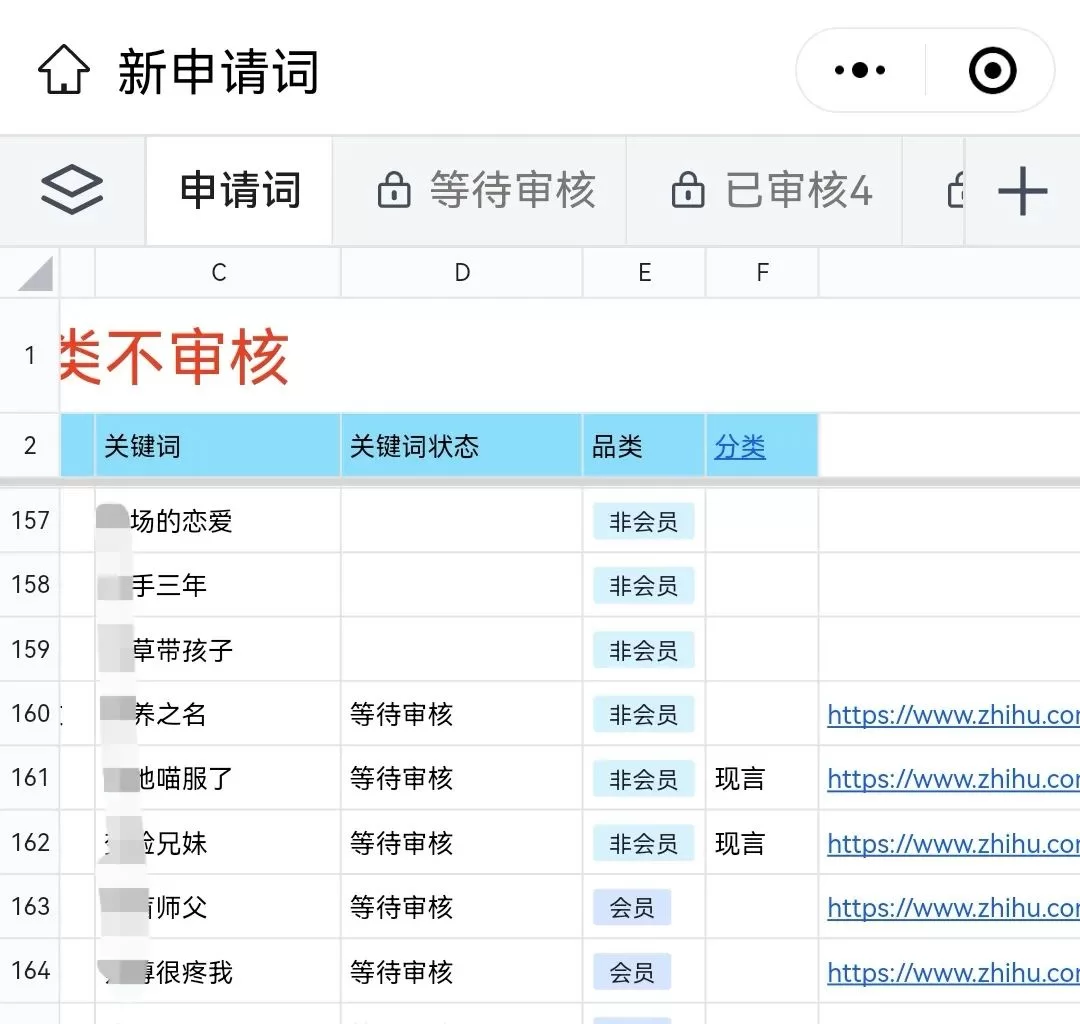Open the three-dots more menu
1080x1024 pixels.
pyautogui.click(x=860, y=71)
